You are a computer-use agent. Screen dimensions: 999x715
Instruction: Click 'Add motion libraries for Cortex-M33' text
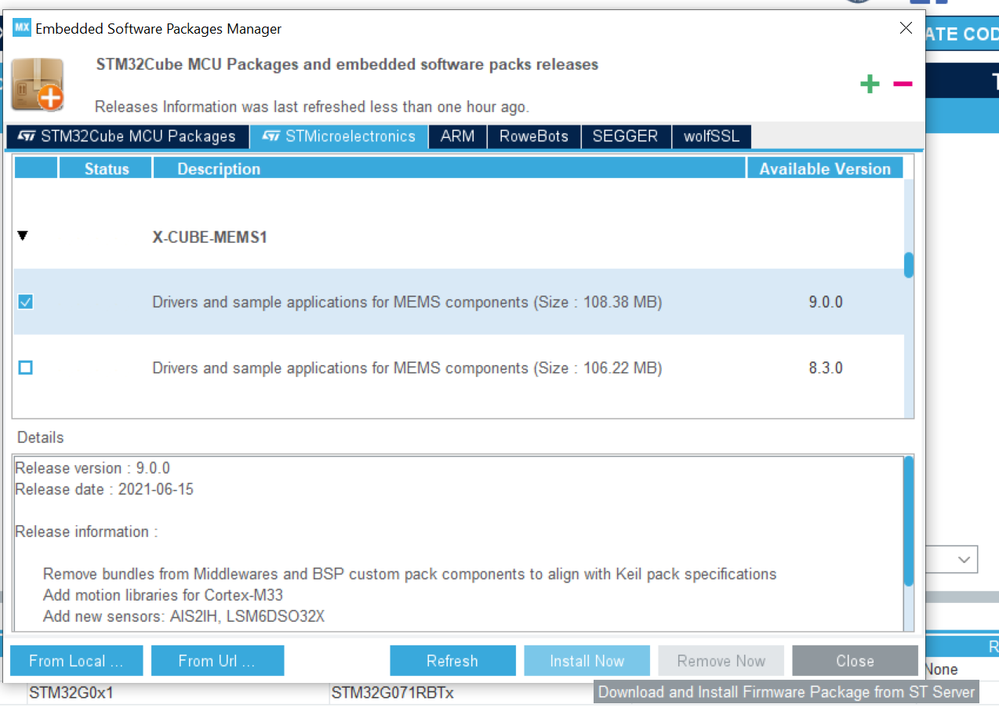point(163,595)
